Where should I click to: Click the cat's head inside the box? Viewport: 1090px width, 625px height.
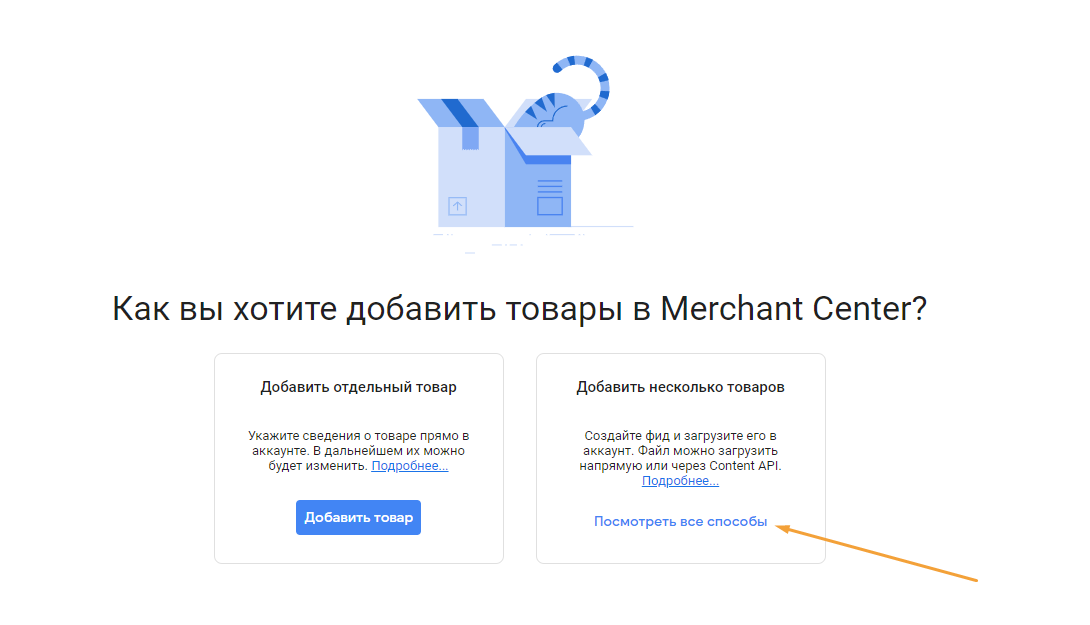coord(554,113)
